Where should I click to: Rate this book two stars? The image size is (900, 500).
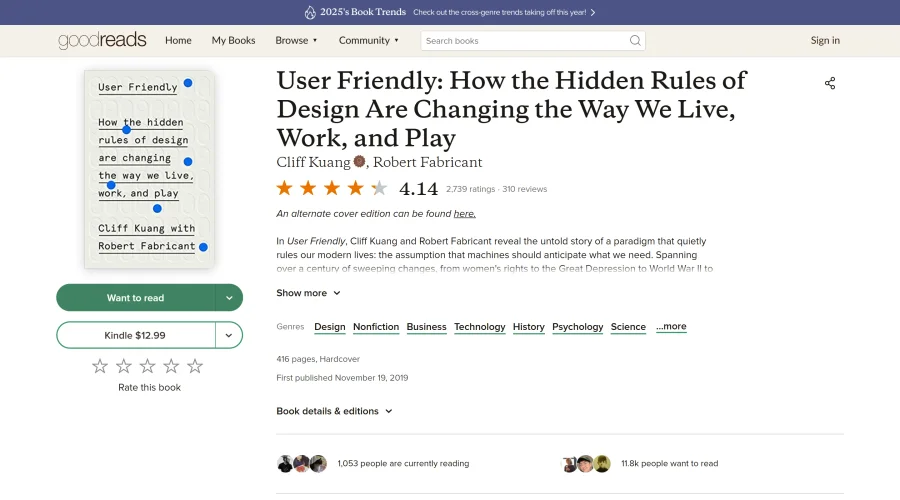coord(124,366)
